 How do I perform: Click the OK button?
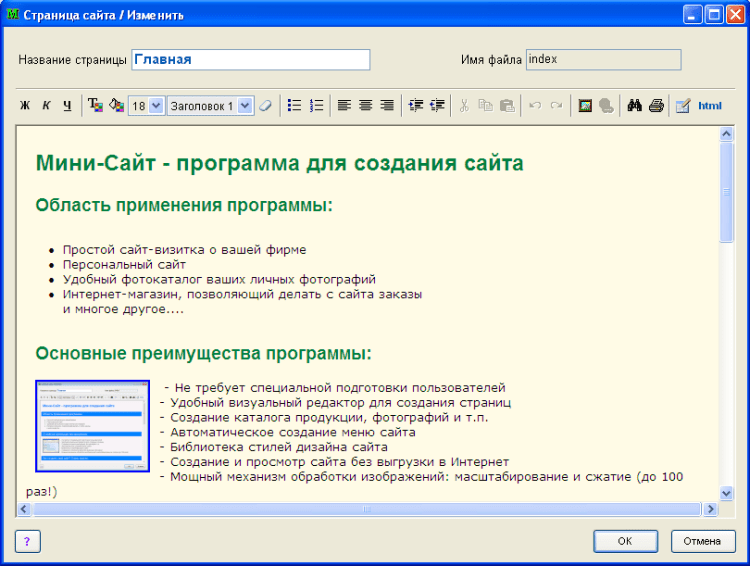625,541
